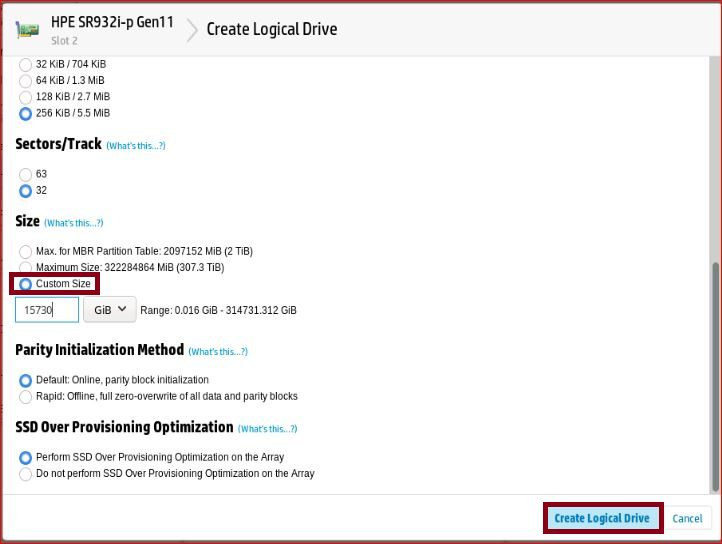Viewport: 722px width, 544px height.
Task: Select Default online parity block initialization
Action: [x=26, y=380]
